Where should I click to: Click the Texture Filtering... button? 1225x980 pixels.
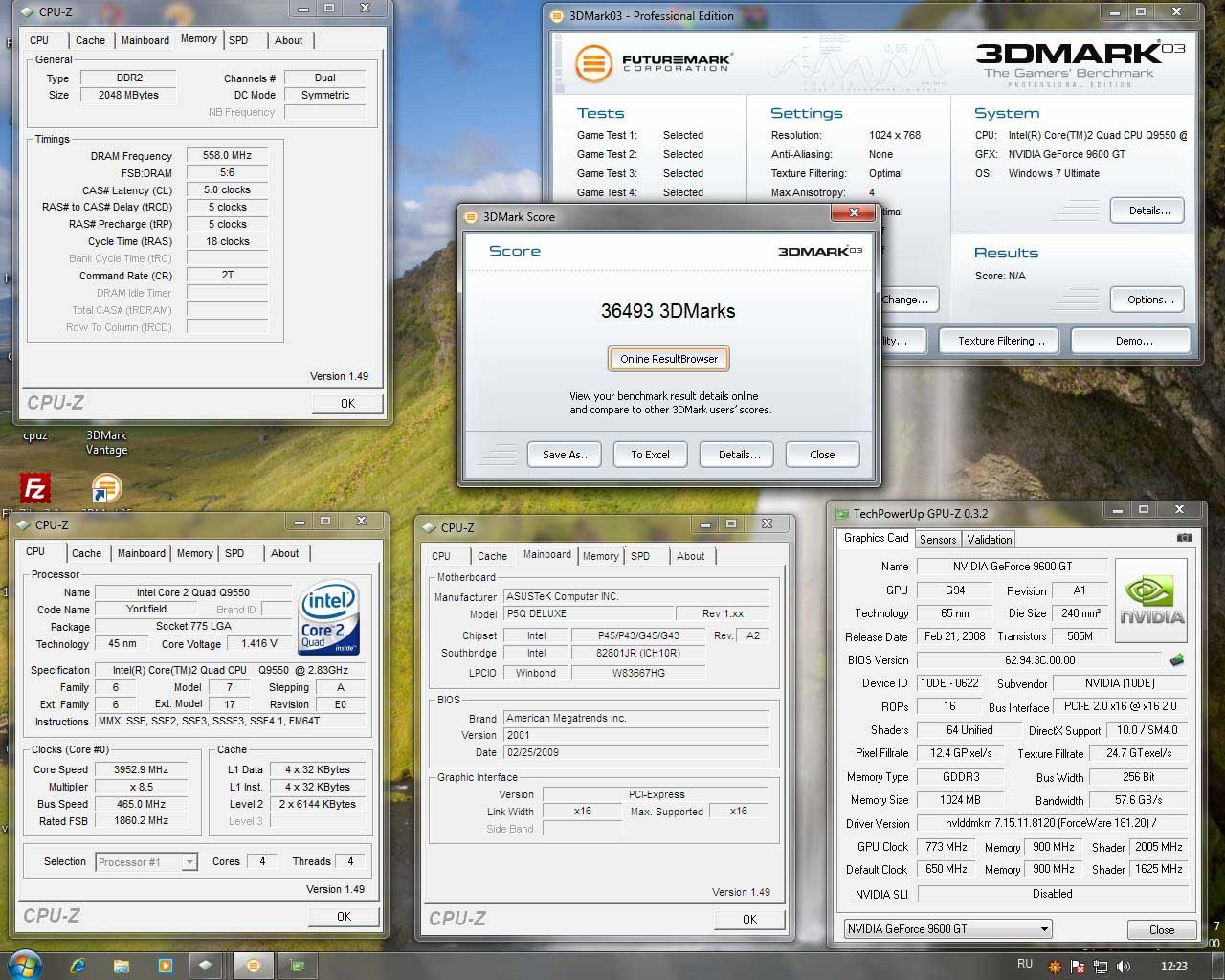pyautogui.click(x=1001, y=341)
